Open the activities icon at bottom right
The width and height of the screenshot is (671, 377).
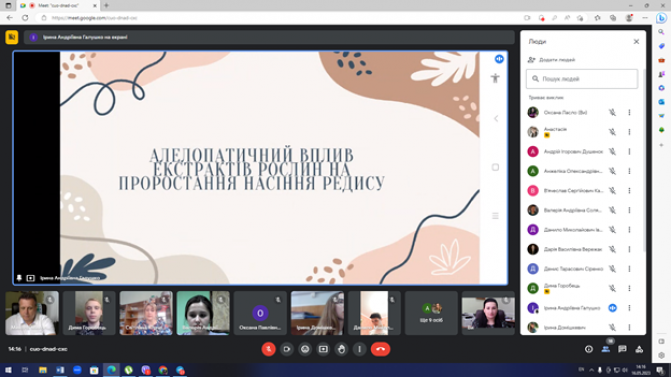[x=639, y=349]
